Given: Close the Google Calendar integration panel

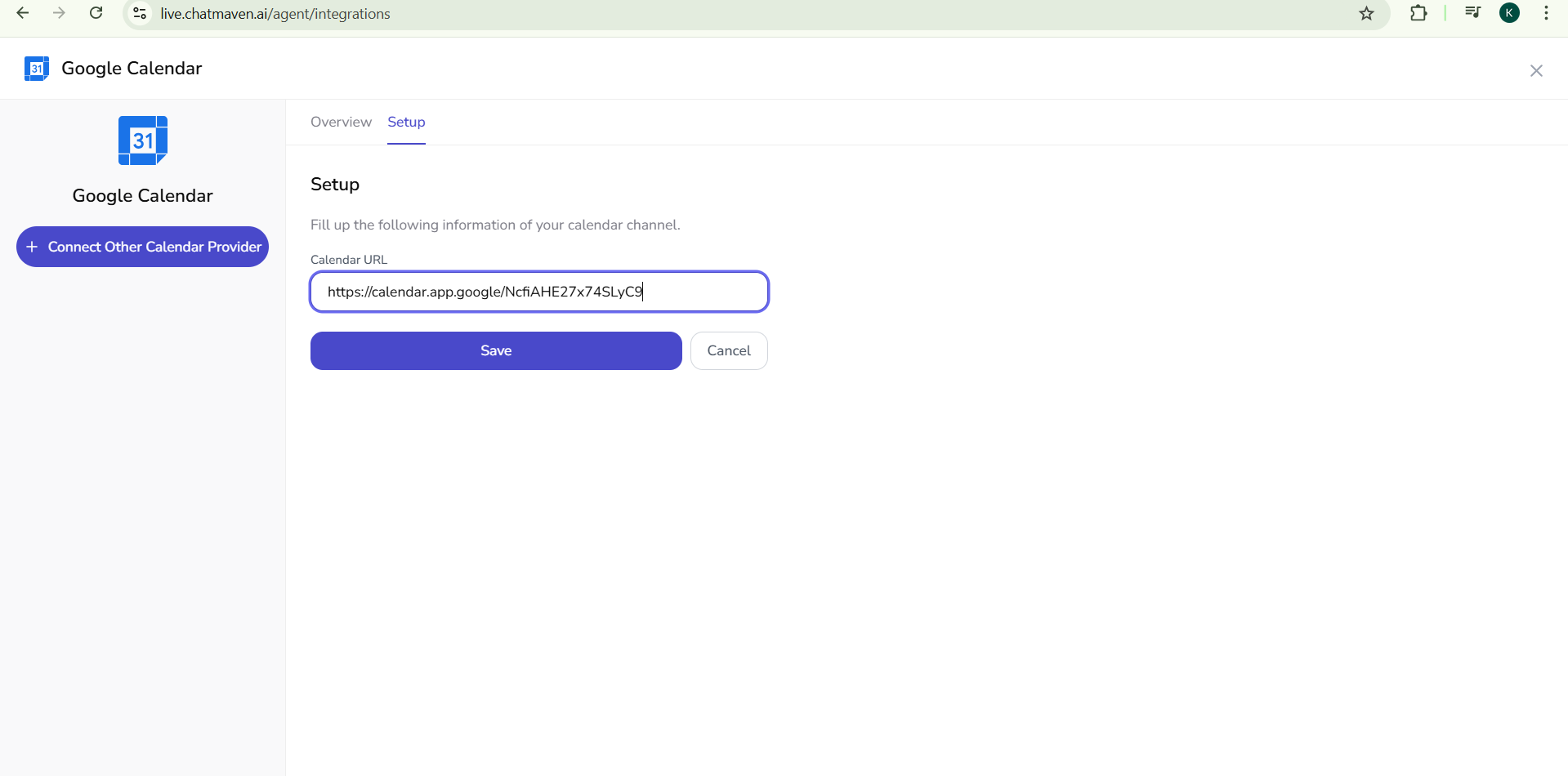Looking at the screenshot, I should (x=1536, y=71).
